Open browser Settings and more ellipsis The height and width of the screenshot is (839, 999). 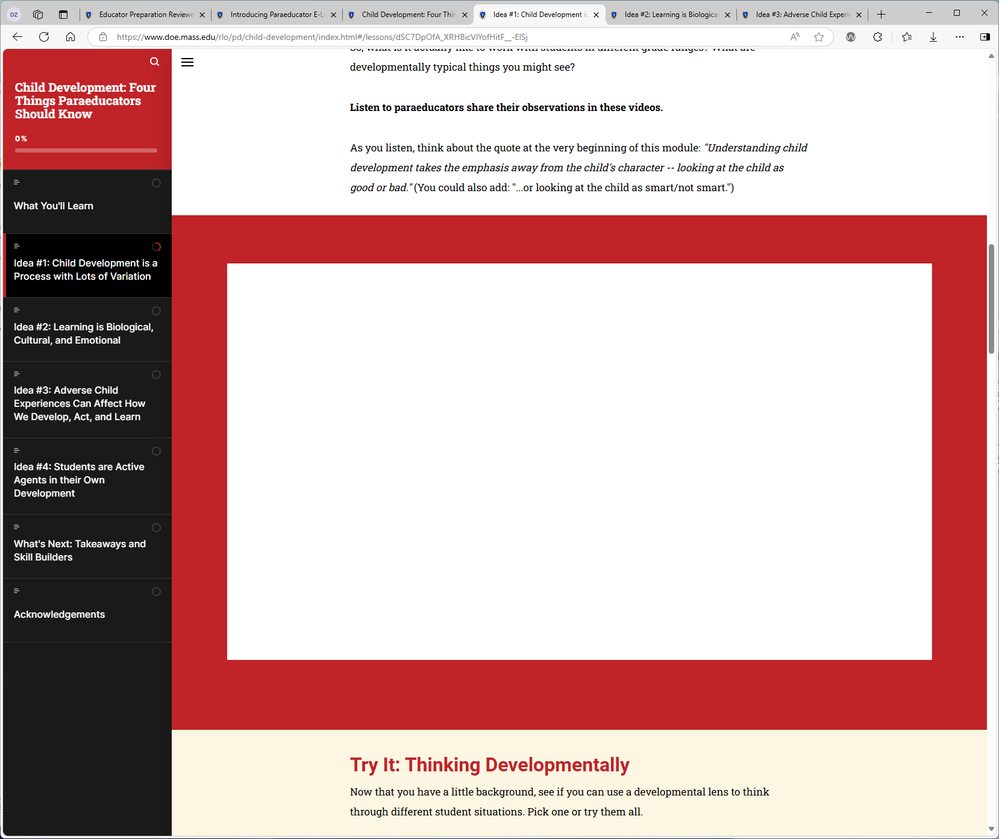pos(959,37)
